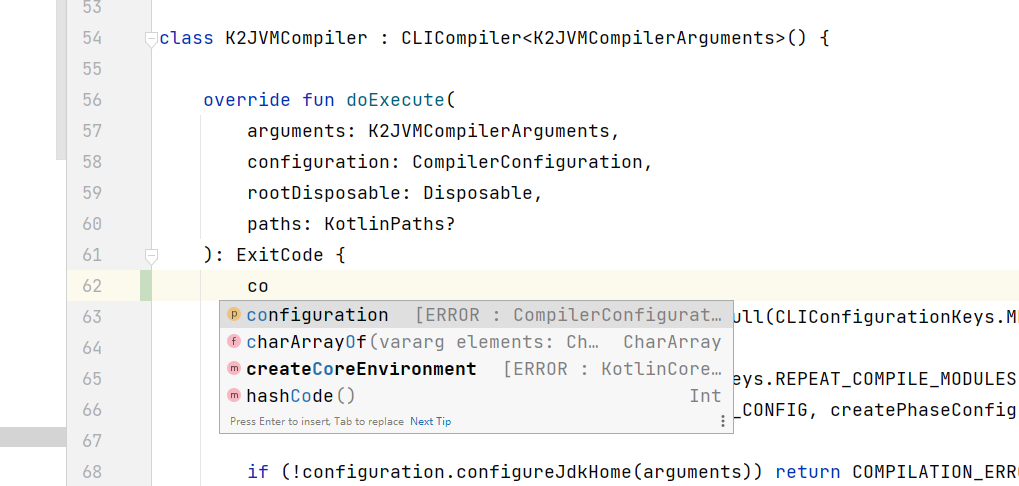Click the doExecute function name
Image resolution: width=1019 pixels, height=486 pixels.
pyautogui.click(x=396, y=100)
